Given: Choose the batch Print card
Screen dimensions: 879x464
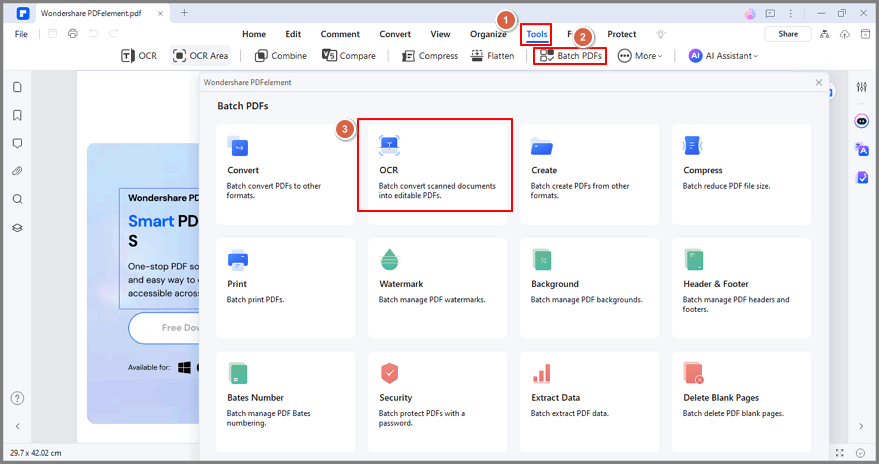Looking at the screenshot, I should click(x=285, y=288).
